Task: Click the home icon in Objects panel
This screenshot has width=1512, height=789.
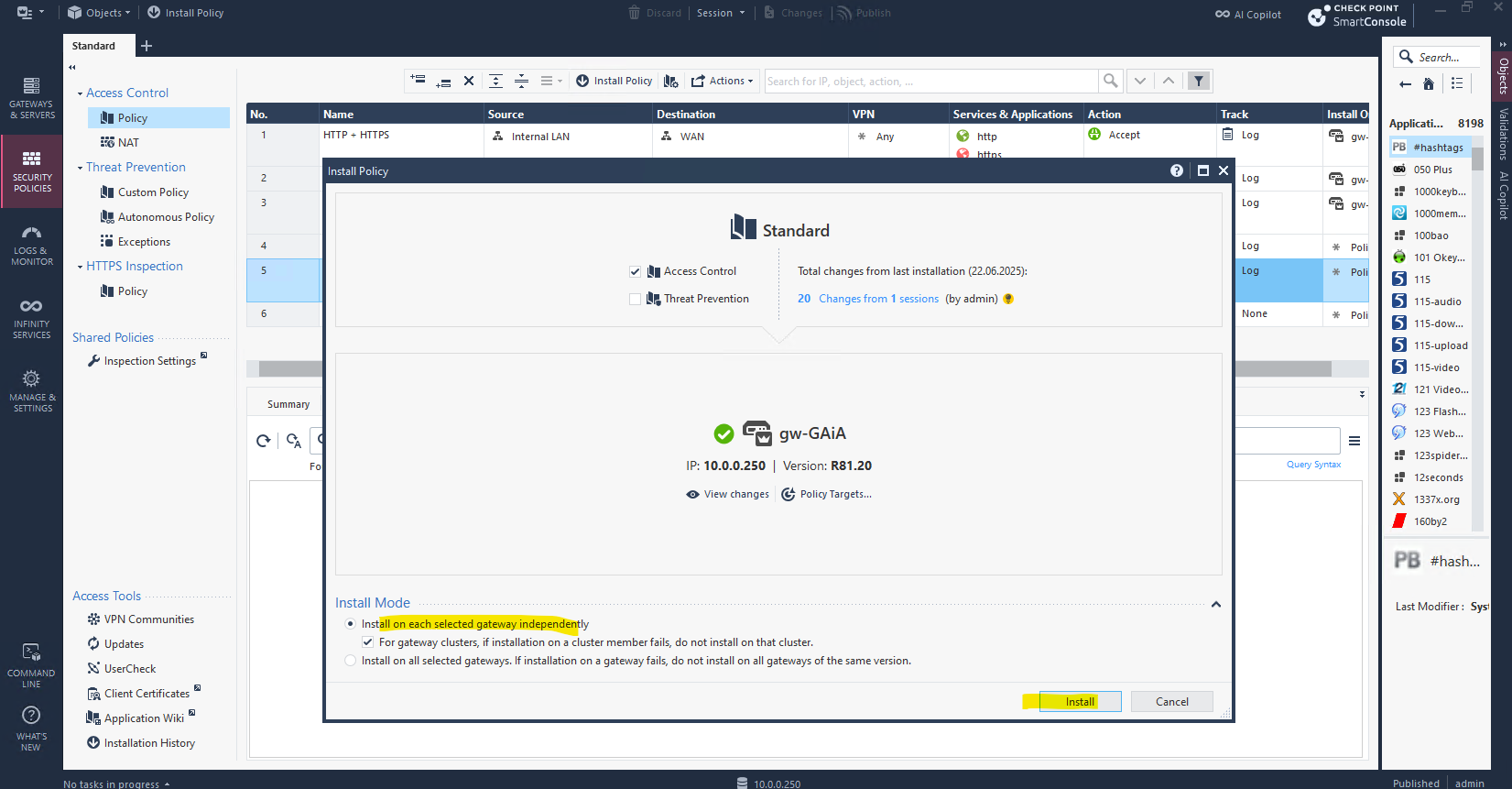Action: click(1429, 84)
